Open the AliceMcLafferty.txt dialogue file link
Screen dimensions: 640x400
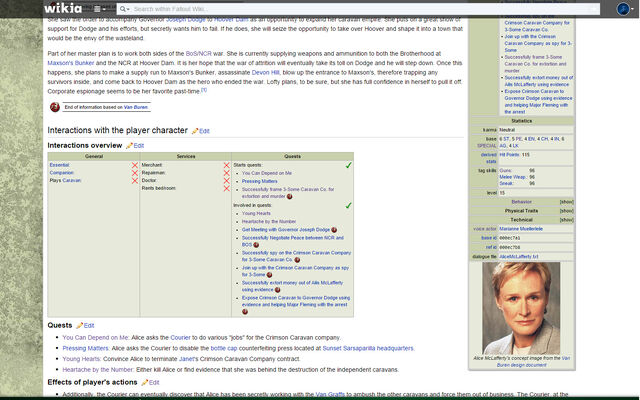519,257
